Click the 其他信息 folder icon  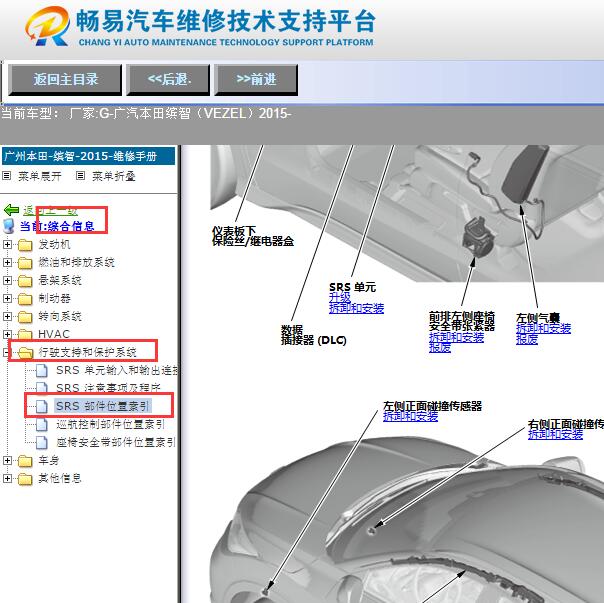(25, 479)
